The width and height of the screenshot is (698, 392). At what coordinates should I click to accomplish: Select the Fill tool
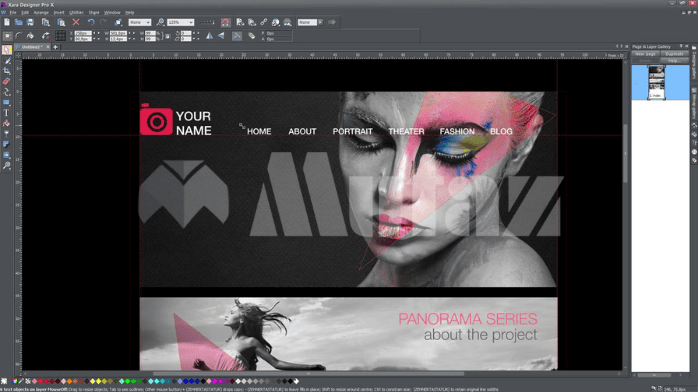[7, 124]
